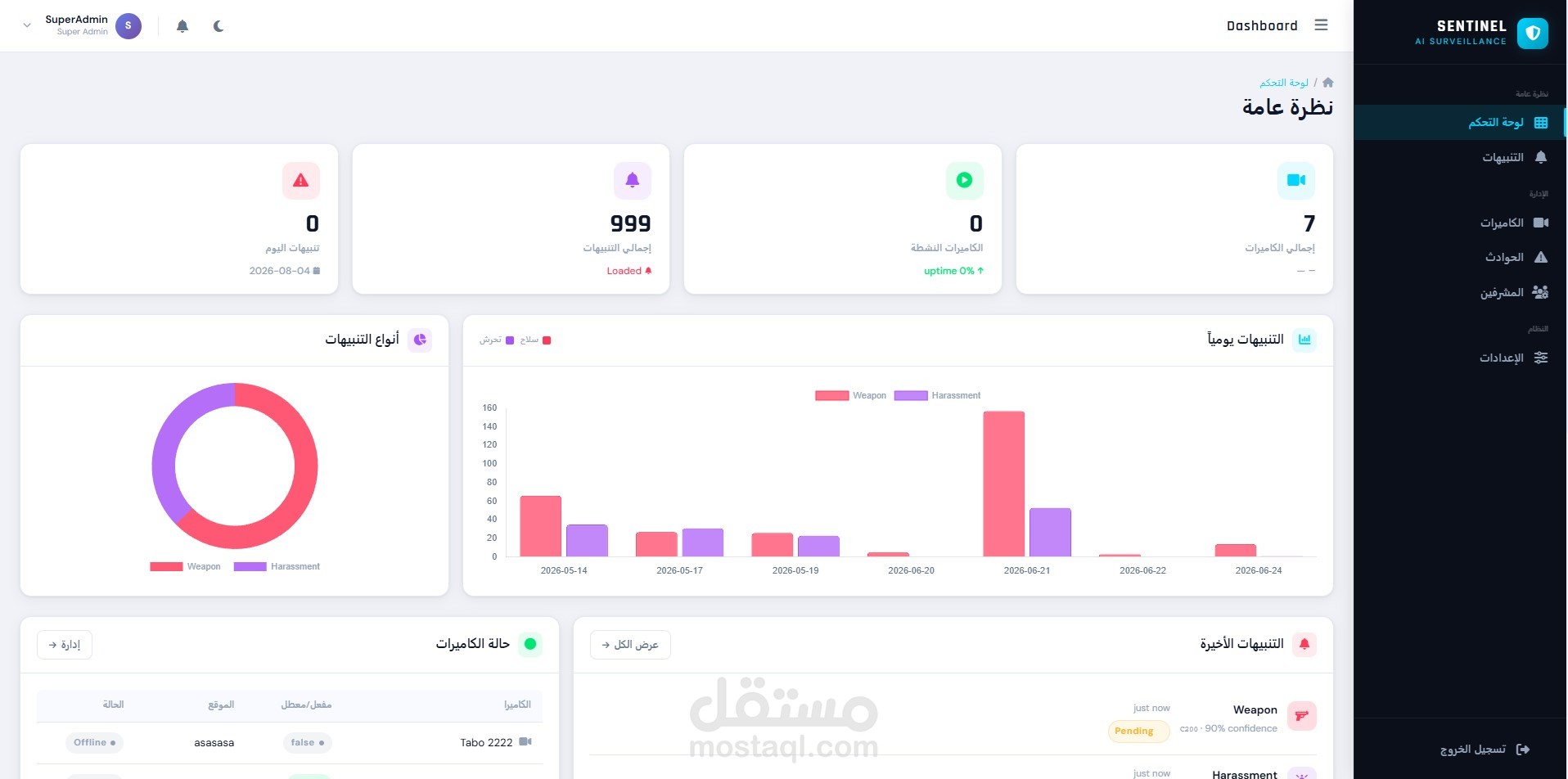The image size is (1568, 779).
Task: Click the location cell asasasa
Action: 214,743
